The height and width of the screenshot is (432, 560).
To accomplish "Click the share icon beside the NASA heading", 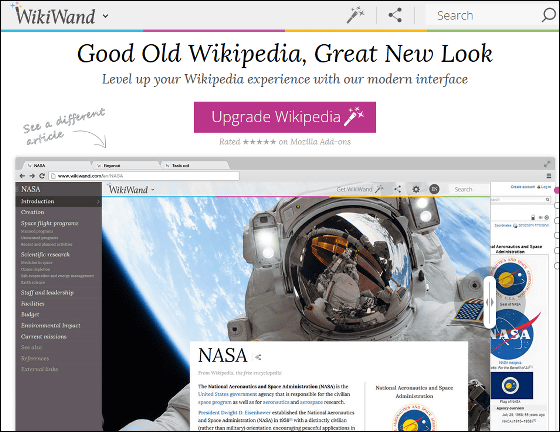I will [x=258, y=357].
